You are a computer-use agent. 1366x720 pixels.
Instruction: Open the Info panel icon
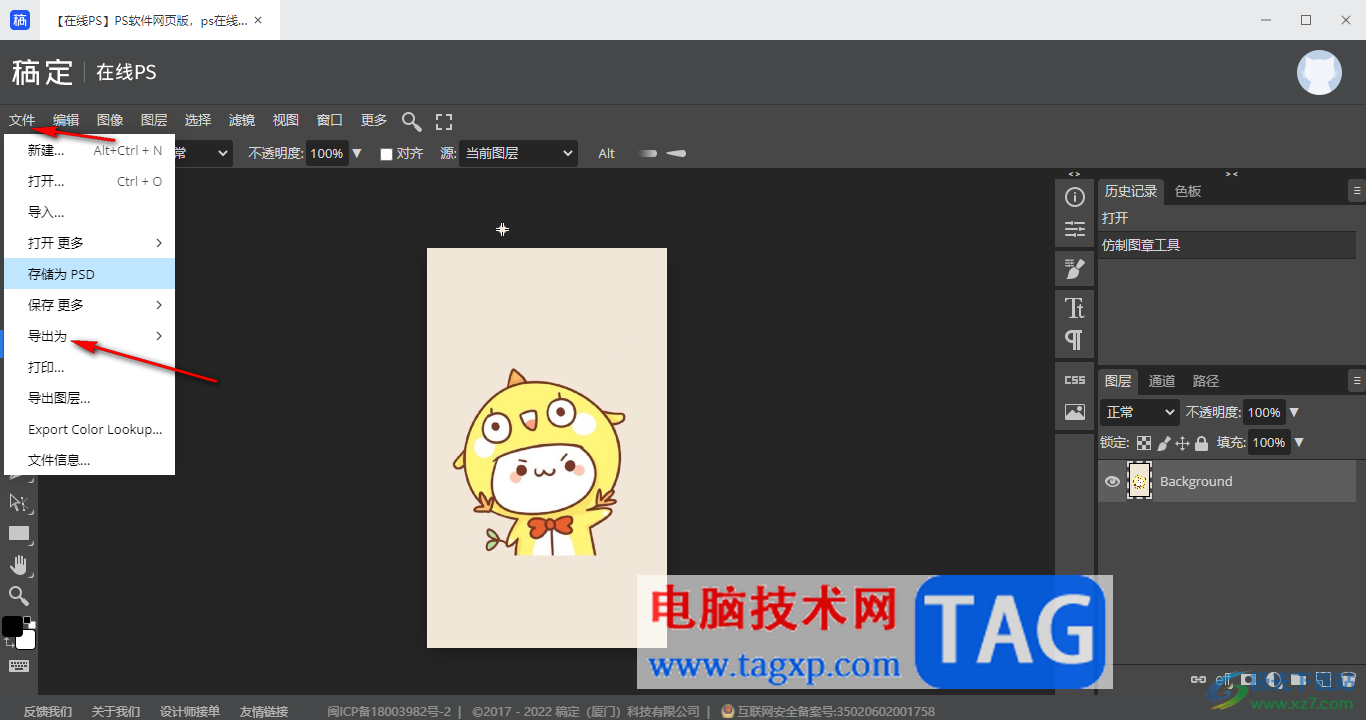point(1075,197)
